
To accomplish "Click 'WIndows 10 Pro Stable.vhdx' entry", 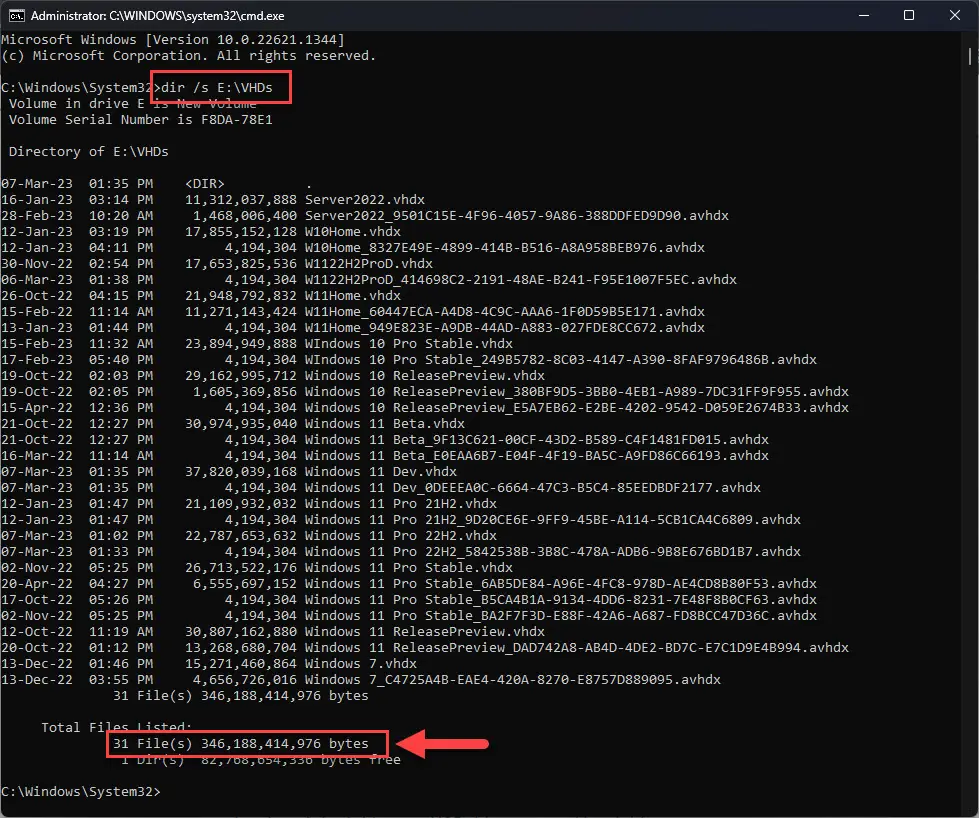I will point(408,343).
